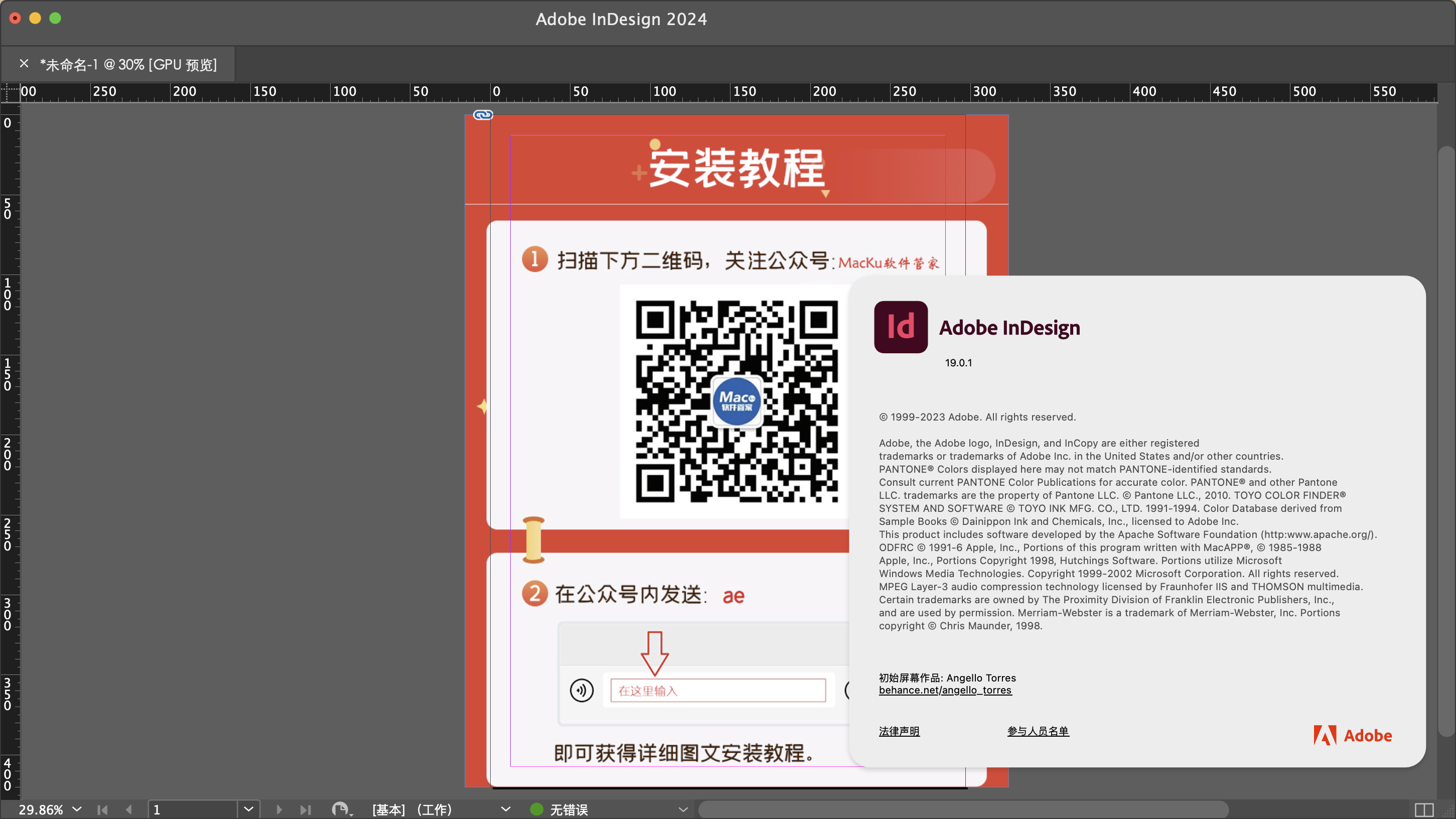Click the vertical scrollbar thumb
1456x819 pixels.
coord(1446,441)
